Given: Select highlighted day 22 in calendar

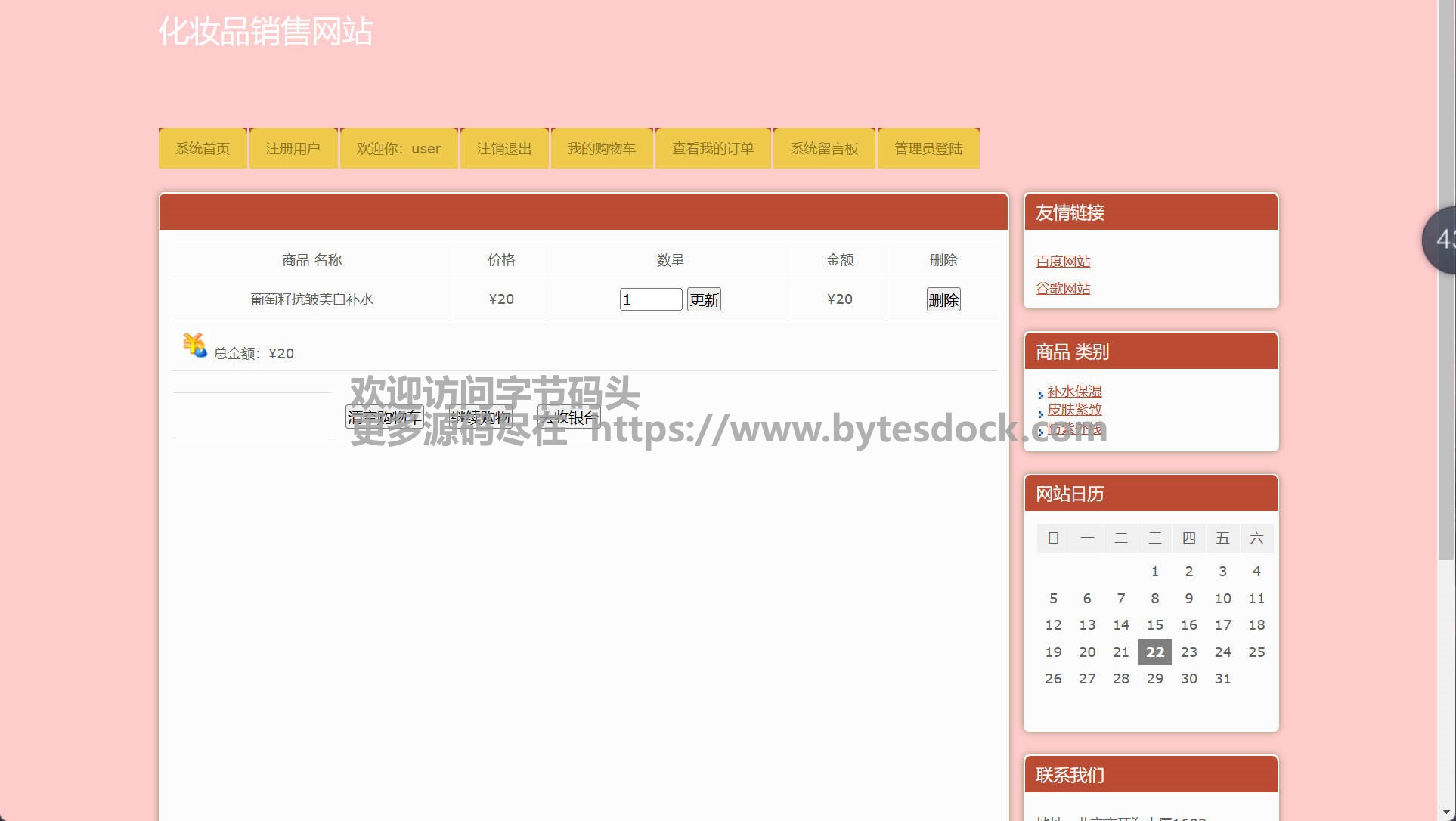Looking at the screenshot, I should [1154, 652].
